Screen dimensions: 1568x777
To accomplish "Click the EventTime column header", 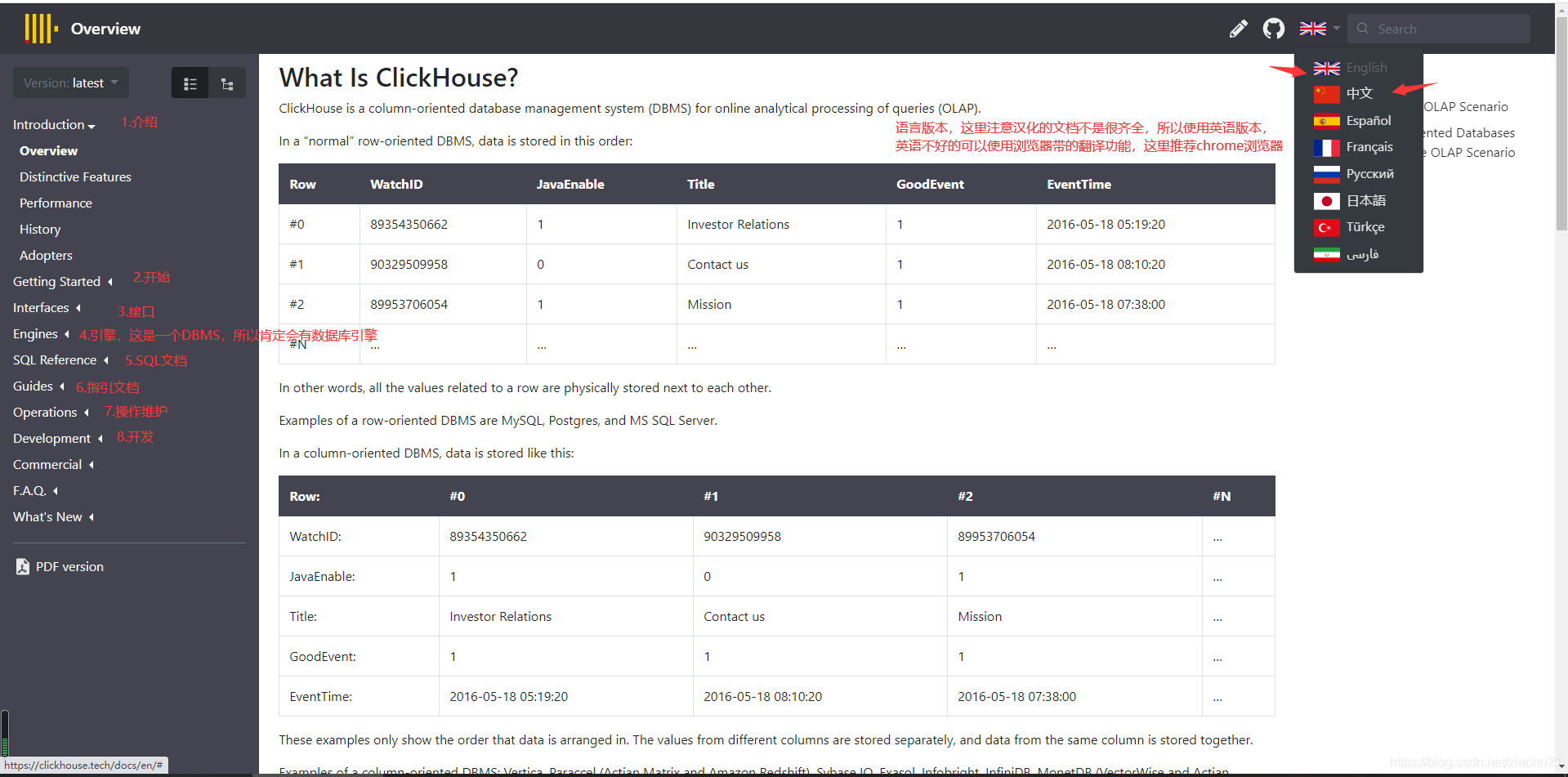I will click(x=1079, y=185).
